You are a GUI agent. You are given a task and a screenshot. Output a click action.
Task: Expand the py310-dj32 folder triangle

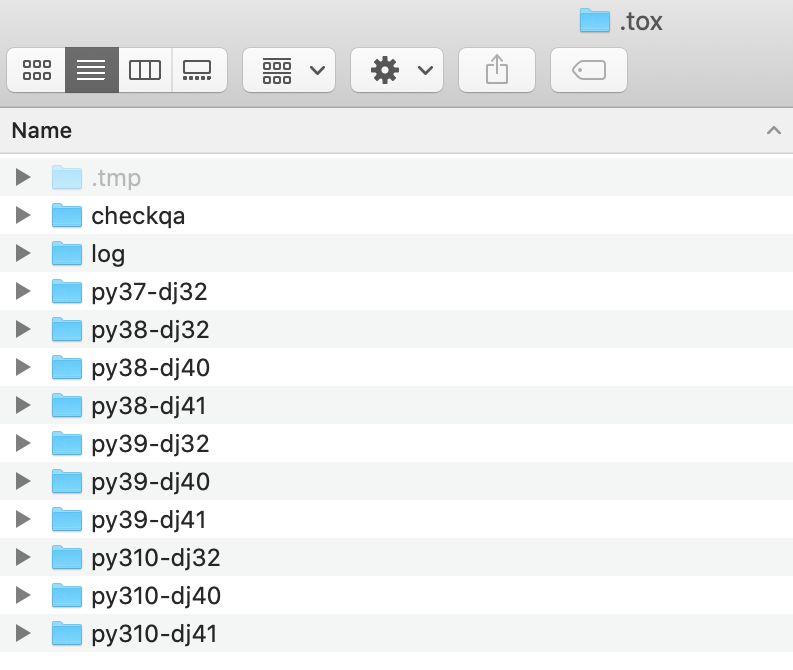pyautogui.click(x=23, y=557)
